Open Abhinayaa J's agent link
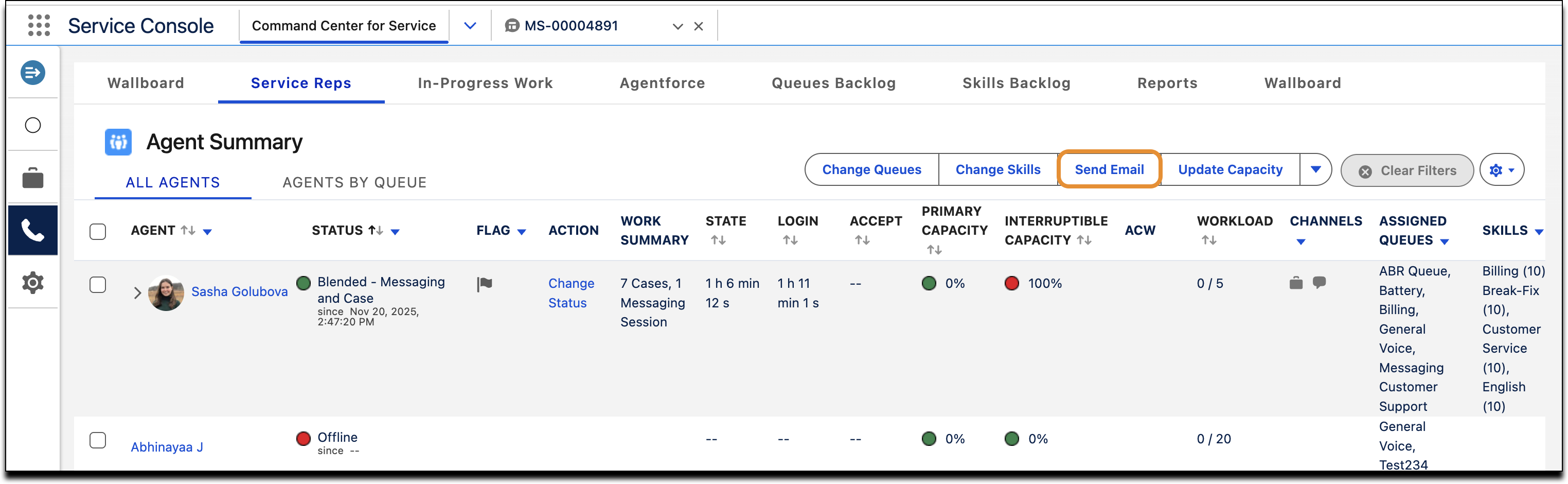This screenshot has width=1568, height=484. pyautogui.click(x=167, y=447)
